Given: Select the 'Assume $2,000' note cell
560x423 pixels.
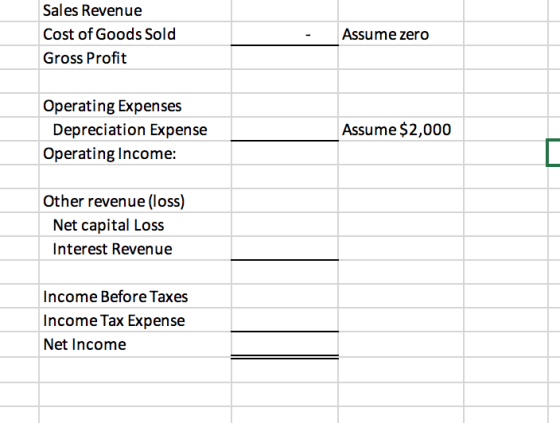Looking at the screenshot, I should [x=401, y=129].
